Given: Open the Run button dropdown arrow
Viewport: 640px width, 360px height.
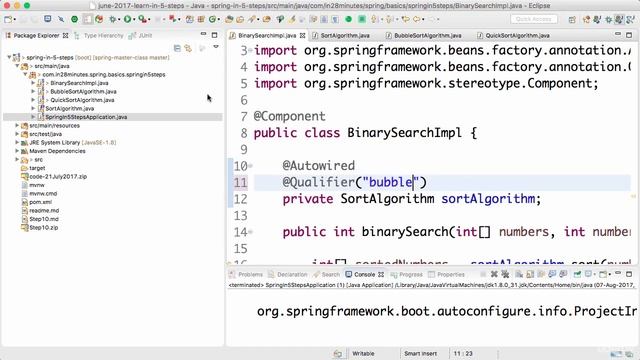Looking at the screenshot, I should click(x=133, y=19).
